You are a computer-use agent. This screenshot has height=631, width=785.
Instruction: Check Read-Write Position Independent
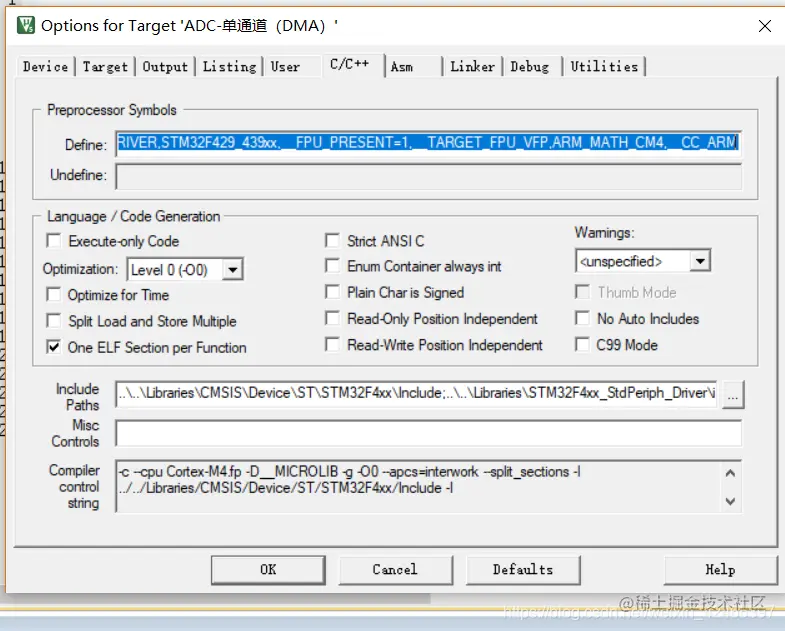[x=332, y=345]
